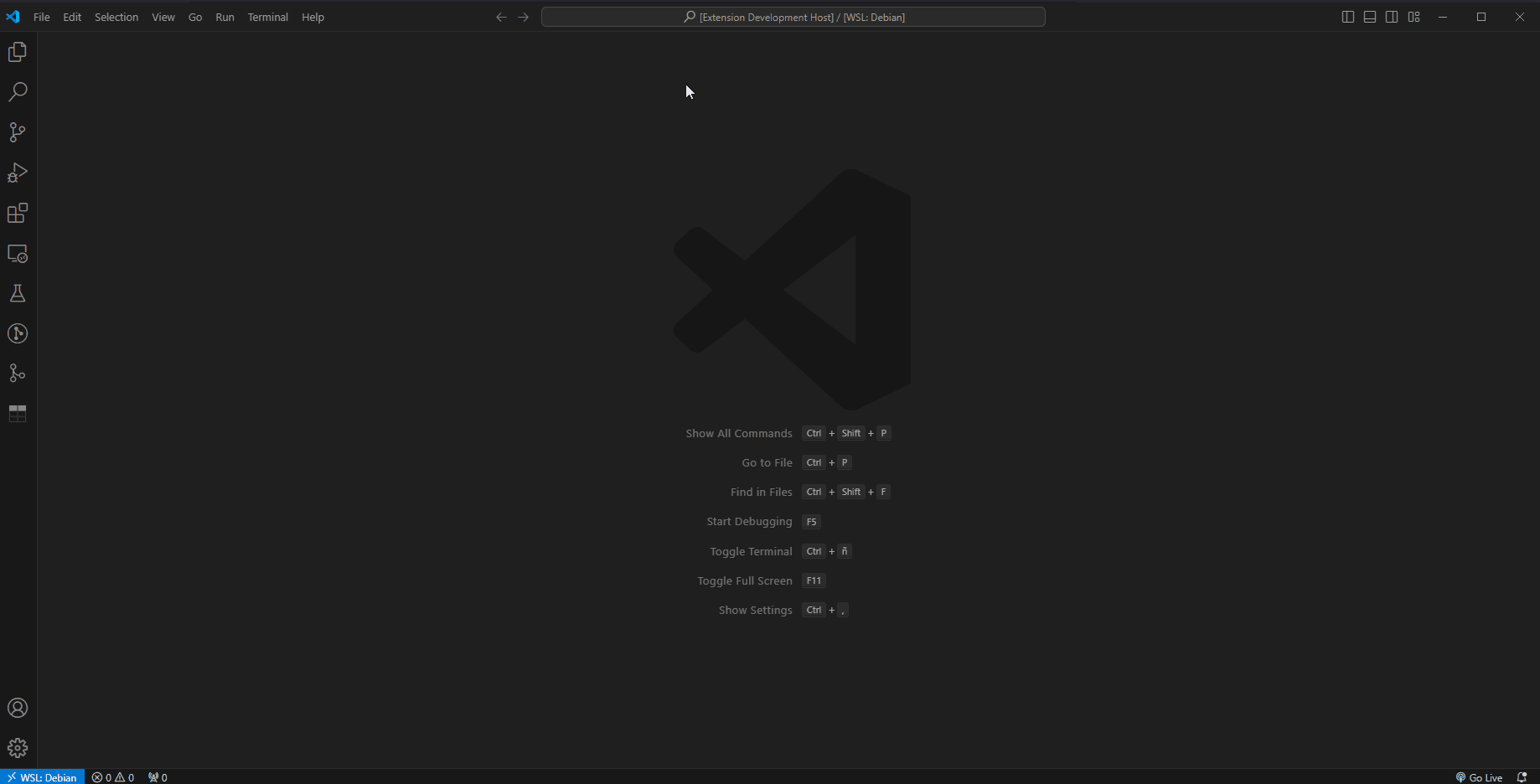Image resolution: width=1540 pixels, height=784 pixels.
Task: Open the Terminal menu
Action: click(x=268, y=17)
